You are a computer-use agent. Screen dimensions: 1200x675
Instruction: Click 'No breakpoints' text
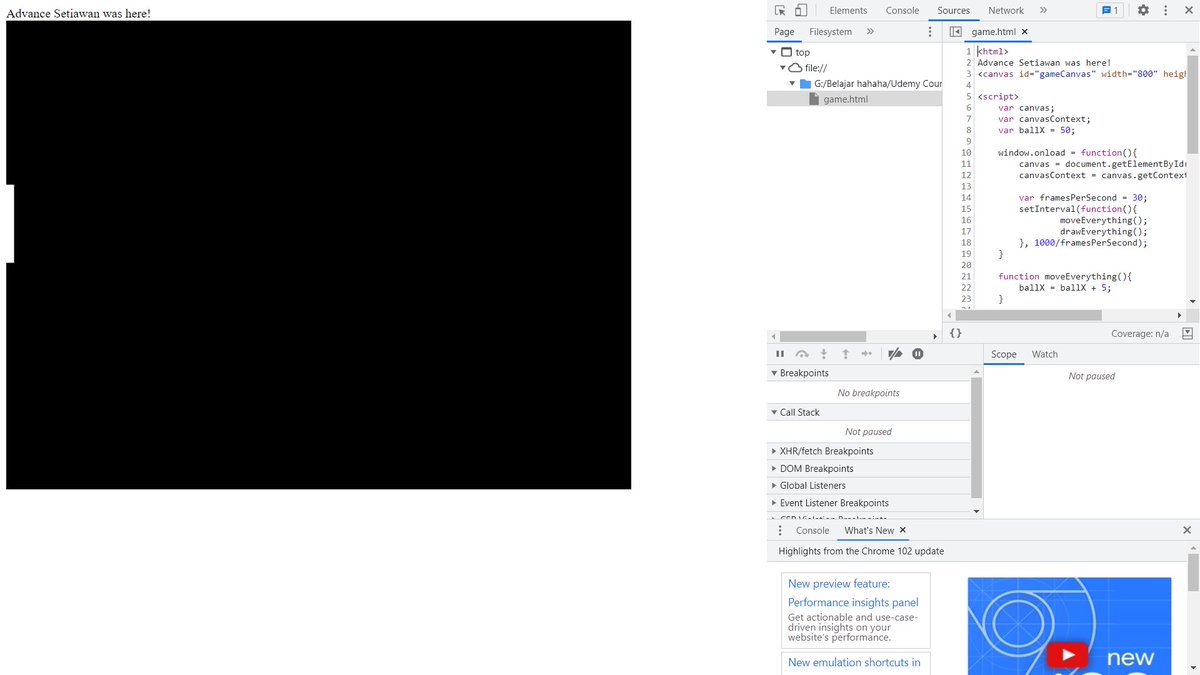(868, 393)
